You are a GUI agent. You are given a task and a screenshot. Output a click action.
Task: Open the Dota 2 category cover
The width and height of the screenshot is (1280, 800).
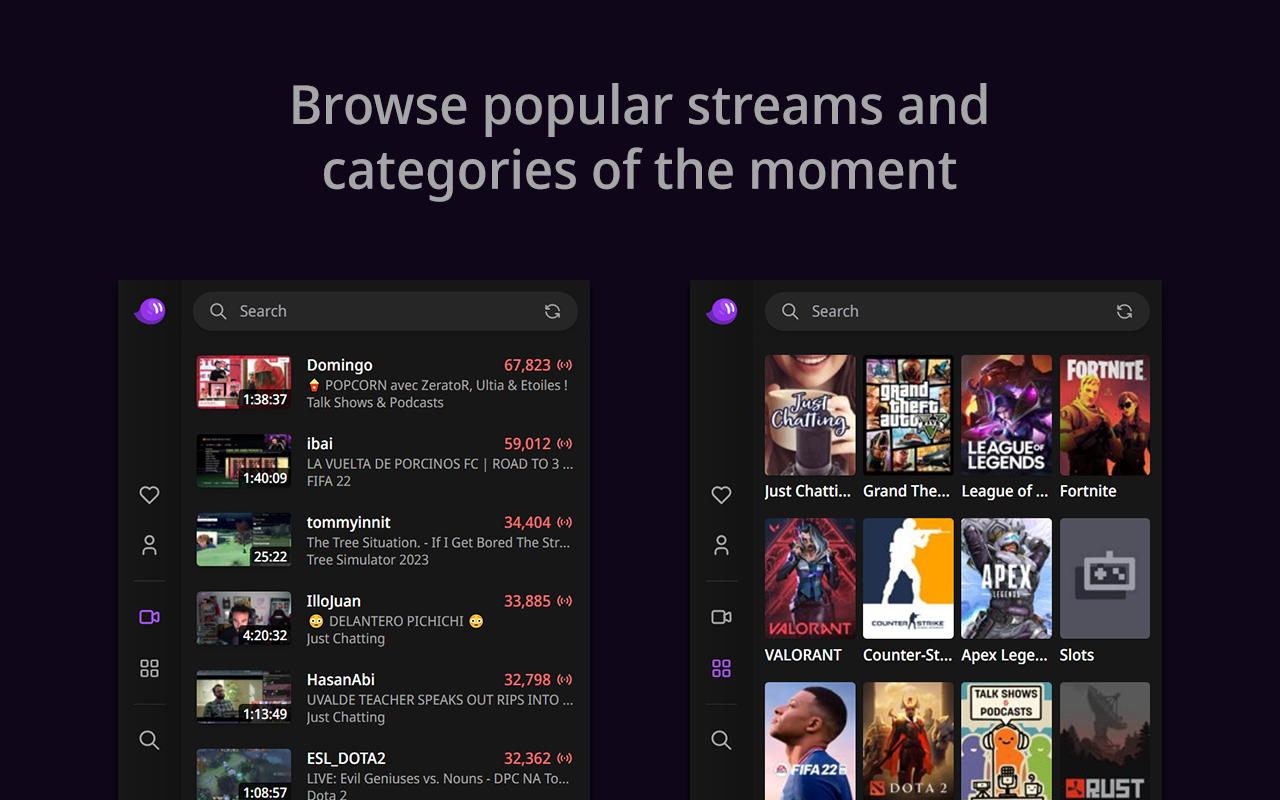908,741
